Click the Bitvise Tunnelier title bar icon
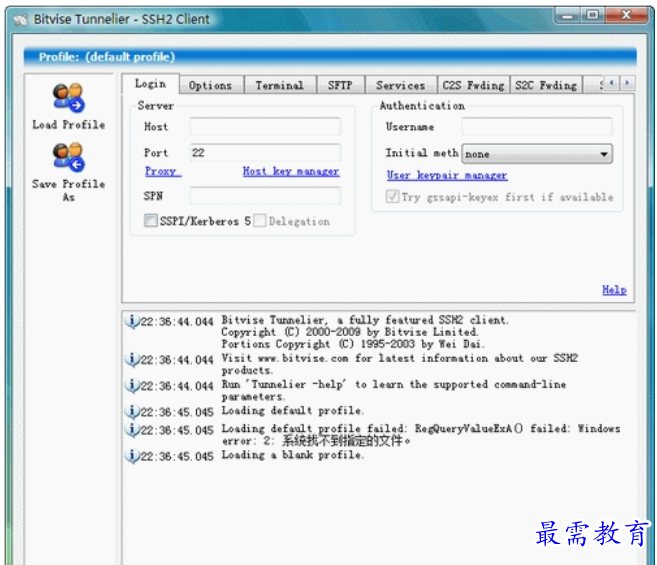The image size is (657, 565). 20,19
